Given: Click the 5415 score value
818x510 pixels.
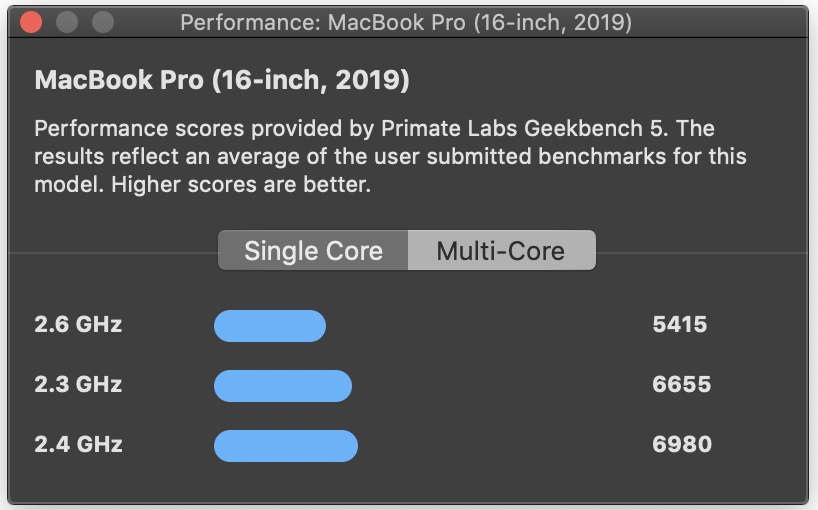Looking at the screenshot, I should click(679, 325).
